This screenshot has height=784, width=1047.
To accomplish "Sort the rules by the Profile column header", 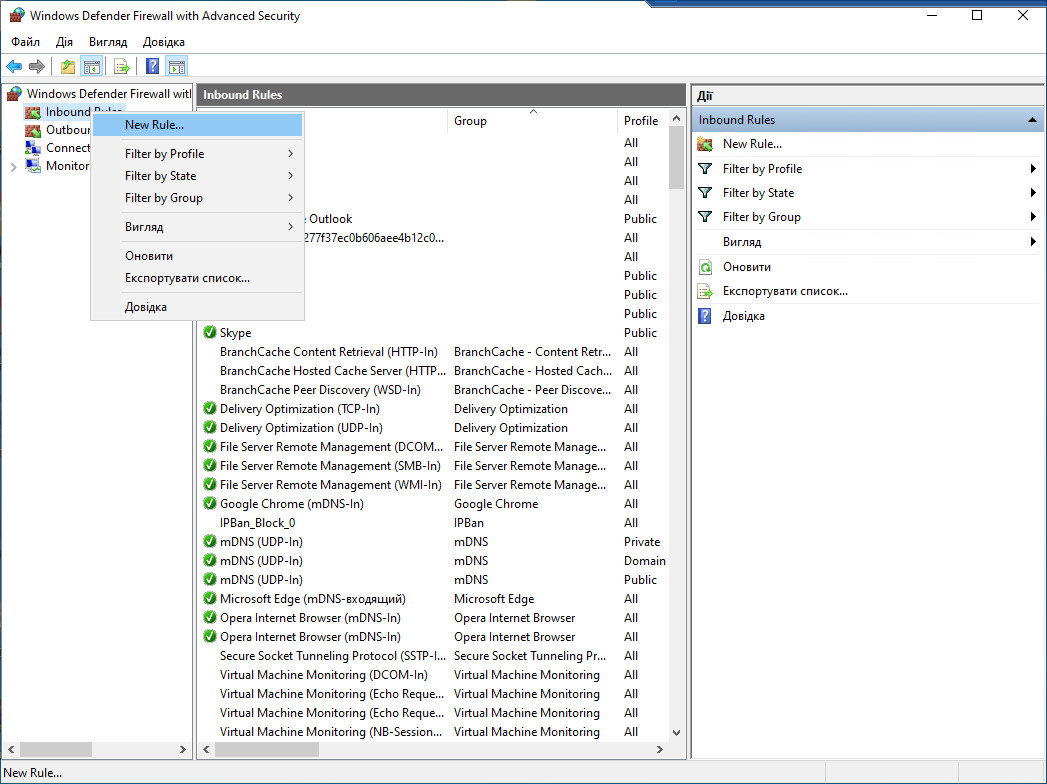I will (642, 121).
